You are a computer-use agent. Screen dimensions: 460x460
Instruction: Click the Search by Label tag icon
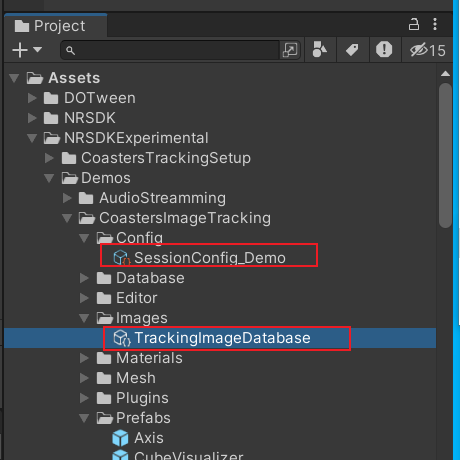(x=352, y=50)
